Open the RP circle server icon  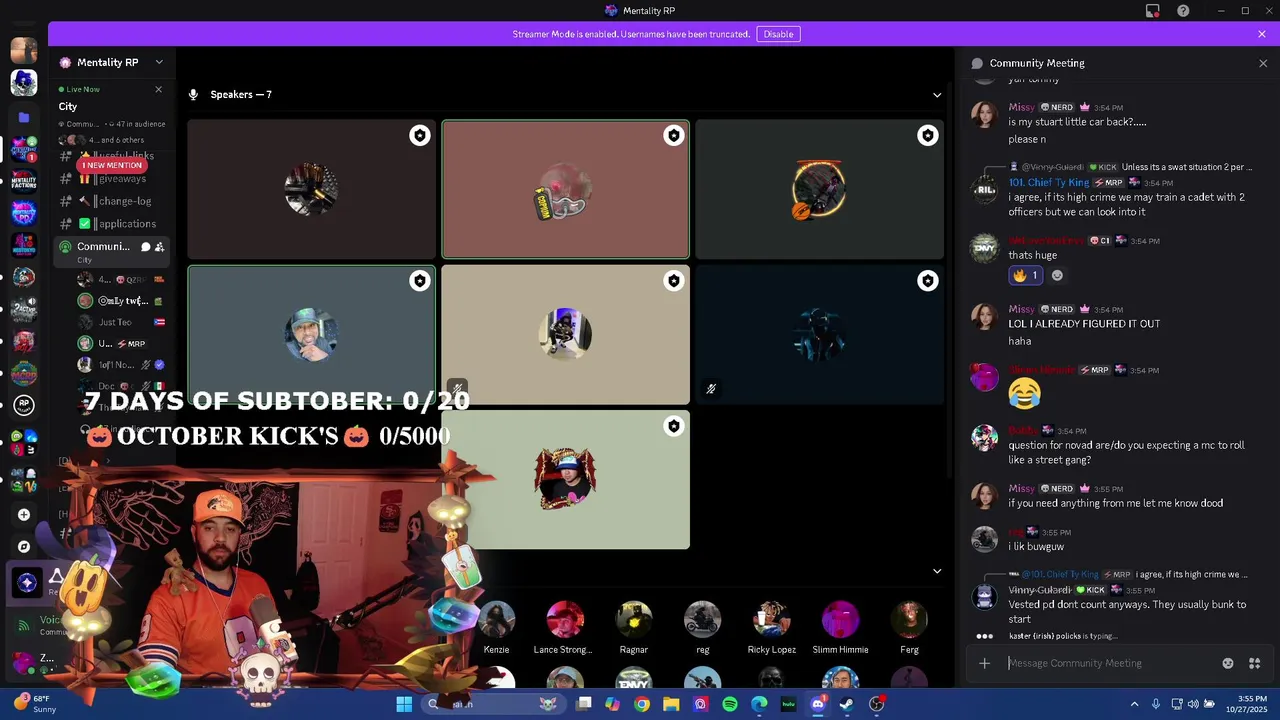pos(24,405)
